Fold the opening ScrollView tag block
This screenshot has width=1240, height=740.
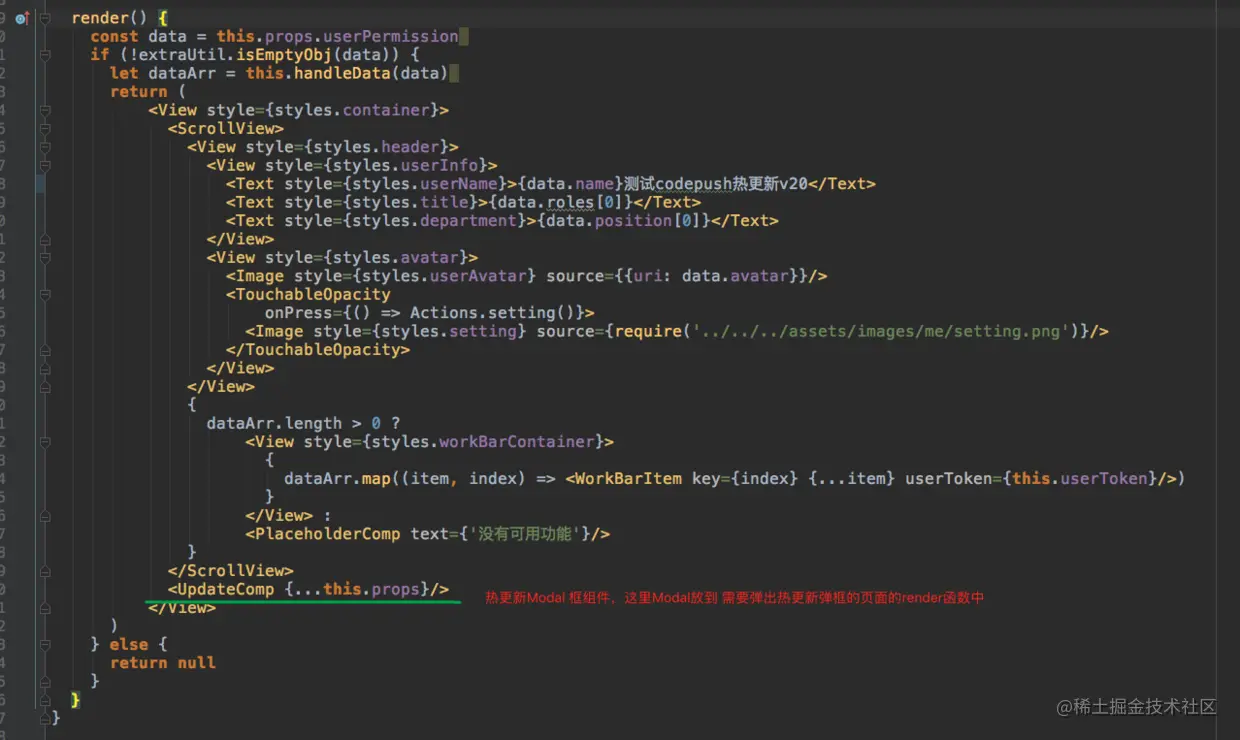[45, 129]
